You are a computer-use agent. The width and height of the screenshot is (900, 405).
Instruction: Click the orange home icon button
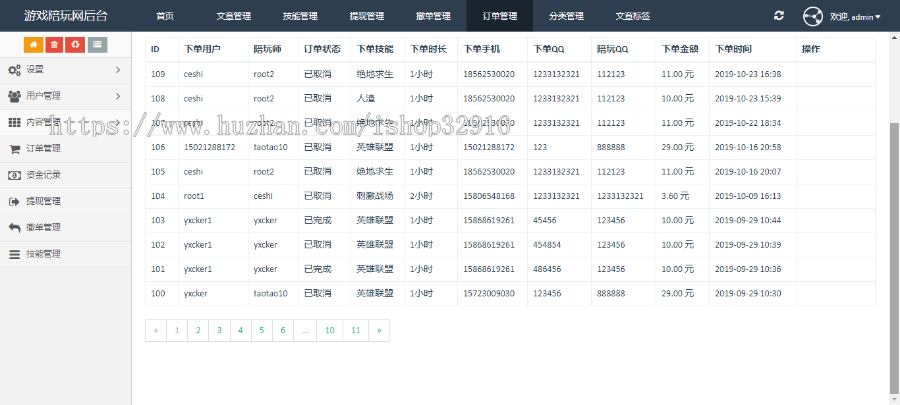tap(33, 44)
